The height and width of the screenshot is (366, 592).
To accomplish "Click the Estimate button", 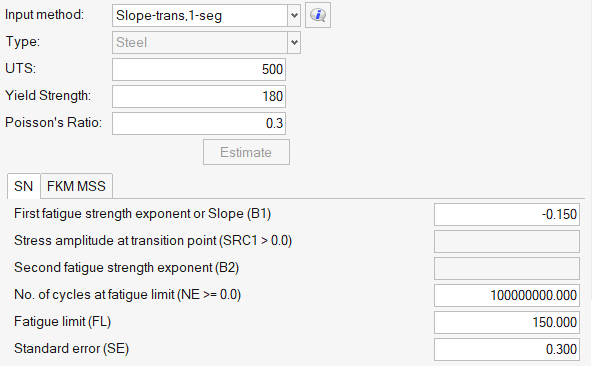I will pos(246,152).
